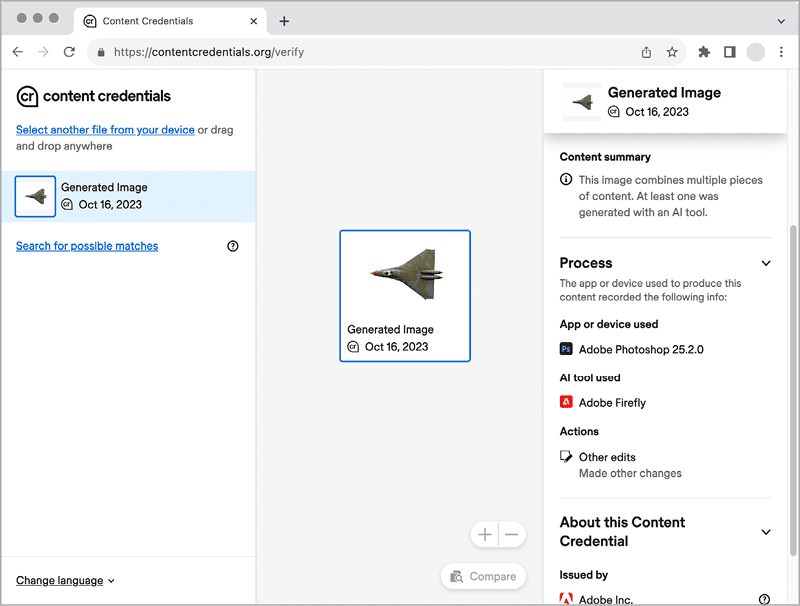Toggle the browser side panel icon
The image size is (800, 606).
click(x=730, y=52)
